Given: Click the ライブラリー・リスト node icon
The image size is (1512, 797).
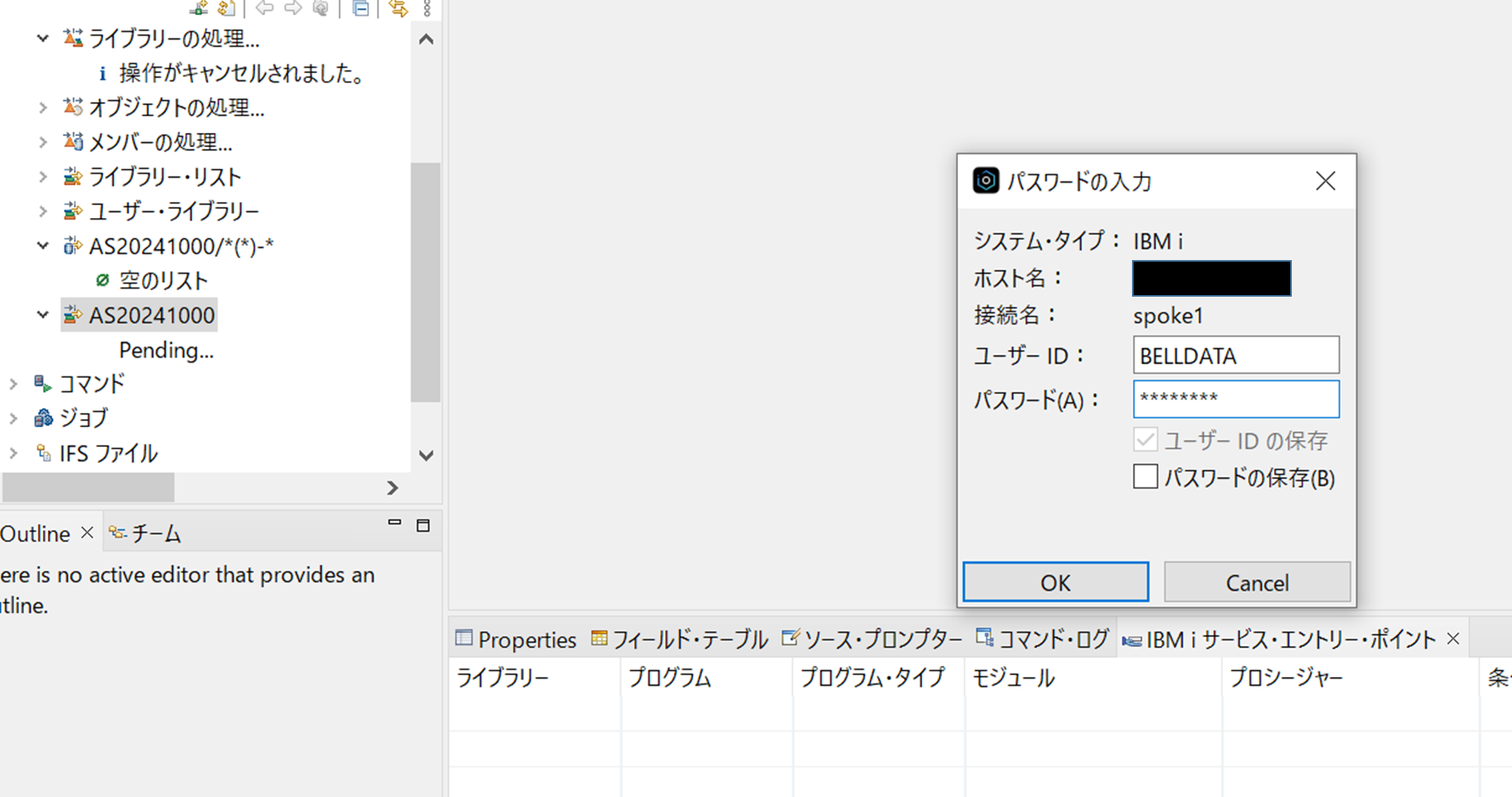Looking at the screenshot, I should 73,176.
